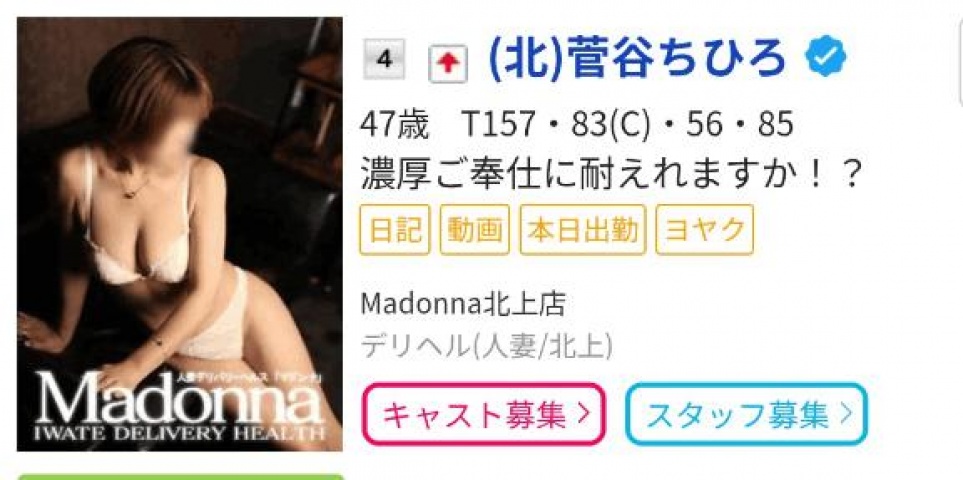Select the 動画 tag
The width and height of the screenshot is (963, 480).
tap(475, 230)
